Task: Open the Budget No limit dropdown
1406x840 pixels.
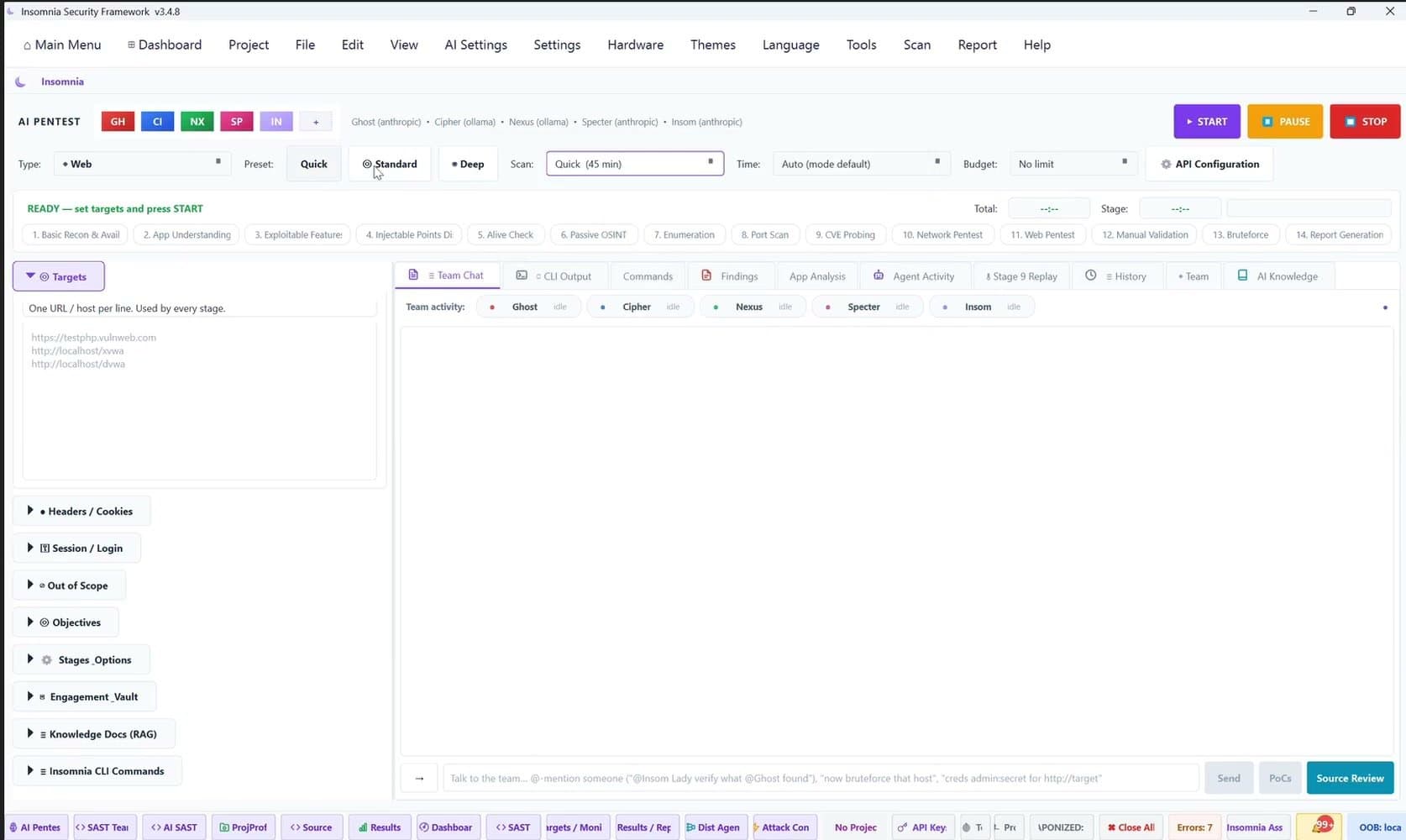Action: click(1073, 164)
